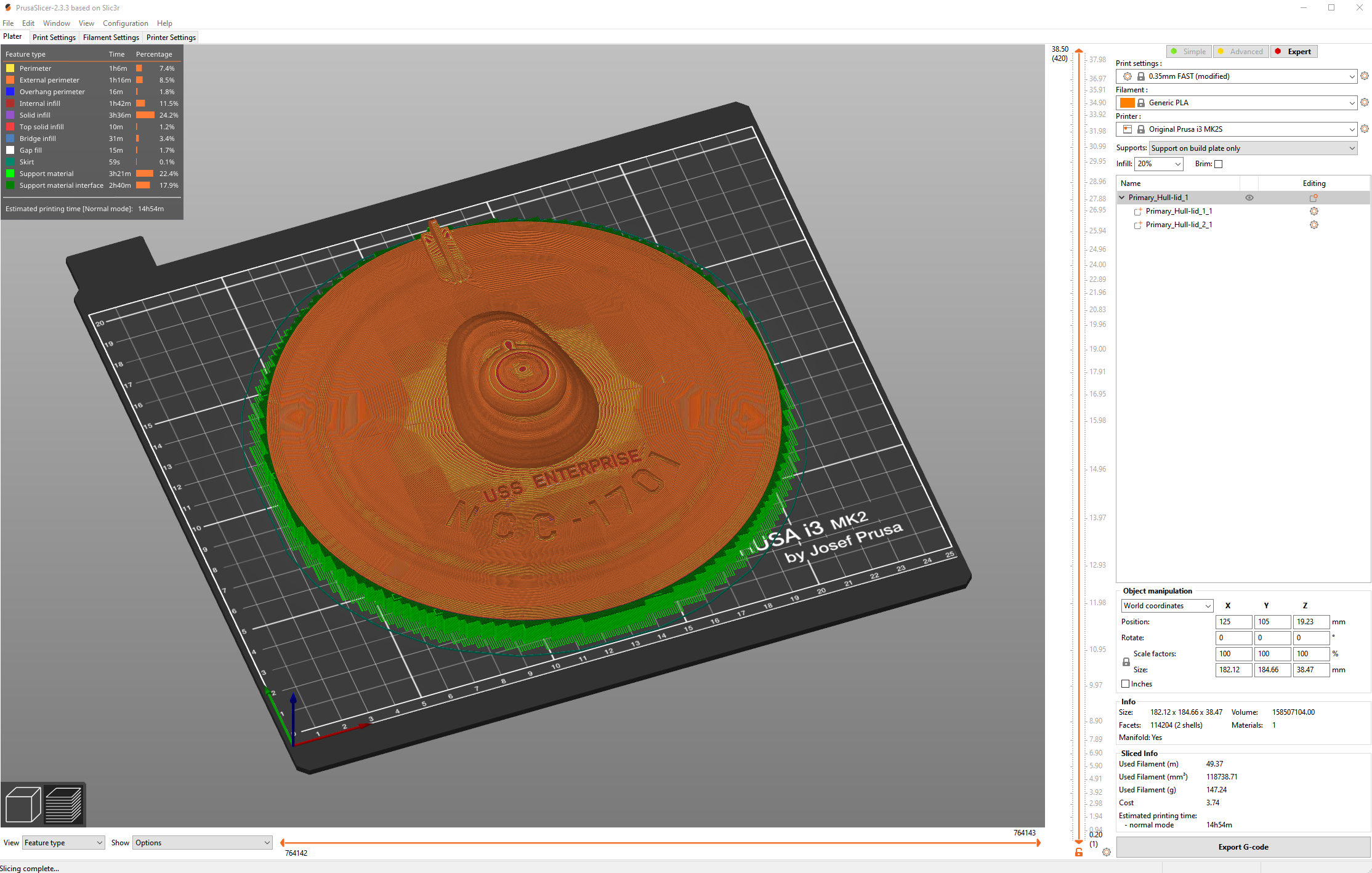
Task: Click horizontal move slider right thumb
Action: point(1038,843)
